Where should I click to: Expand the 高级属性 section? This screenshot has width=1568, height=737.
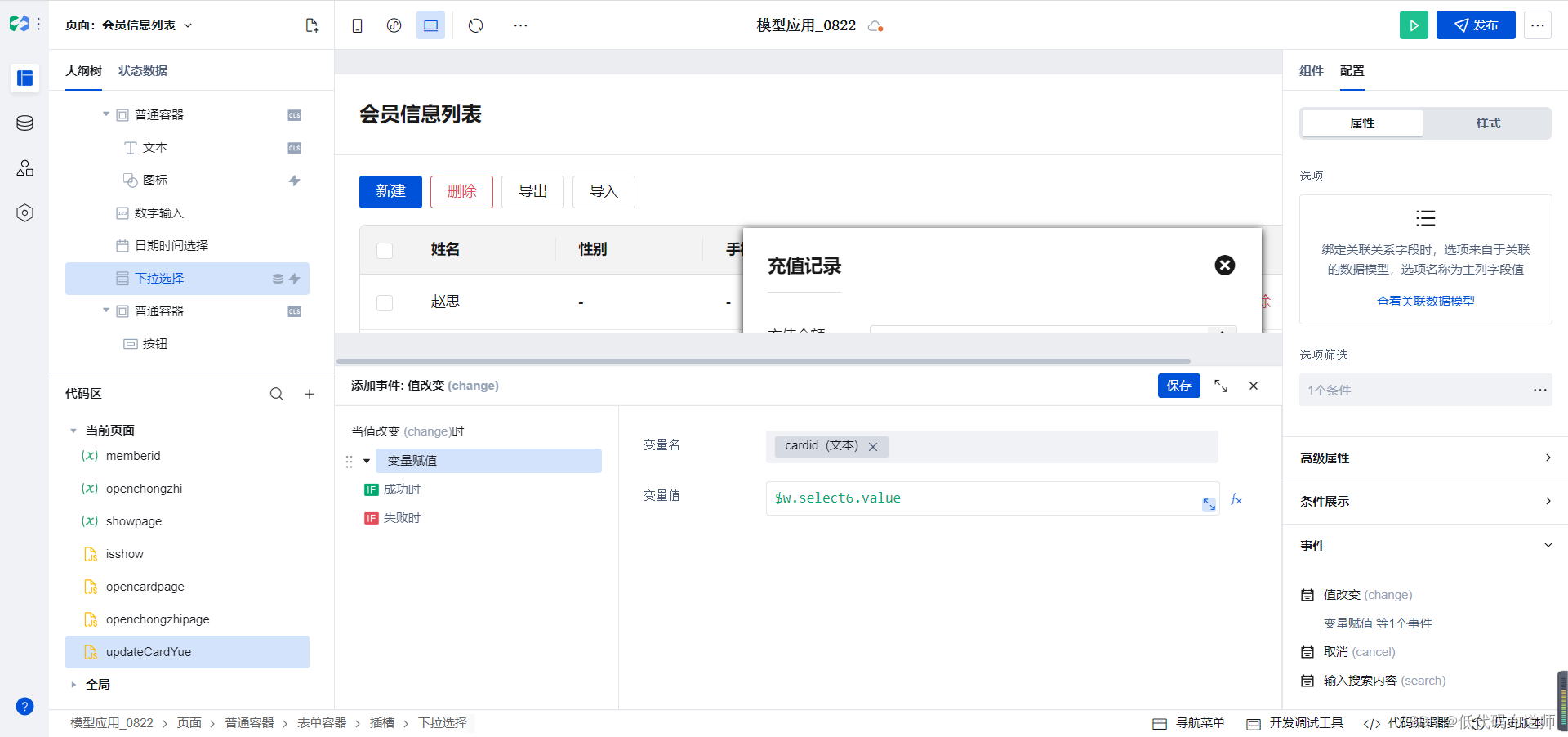click(x=1426, y=458)
